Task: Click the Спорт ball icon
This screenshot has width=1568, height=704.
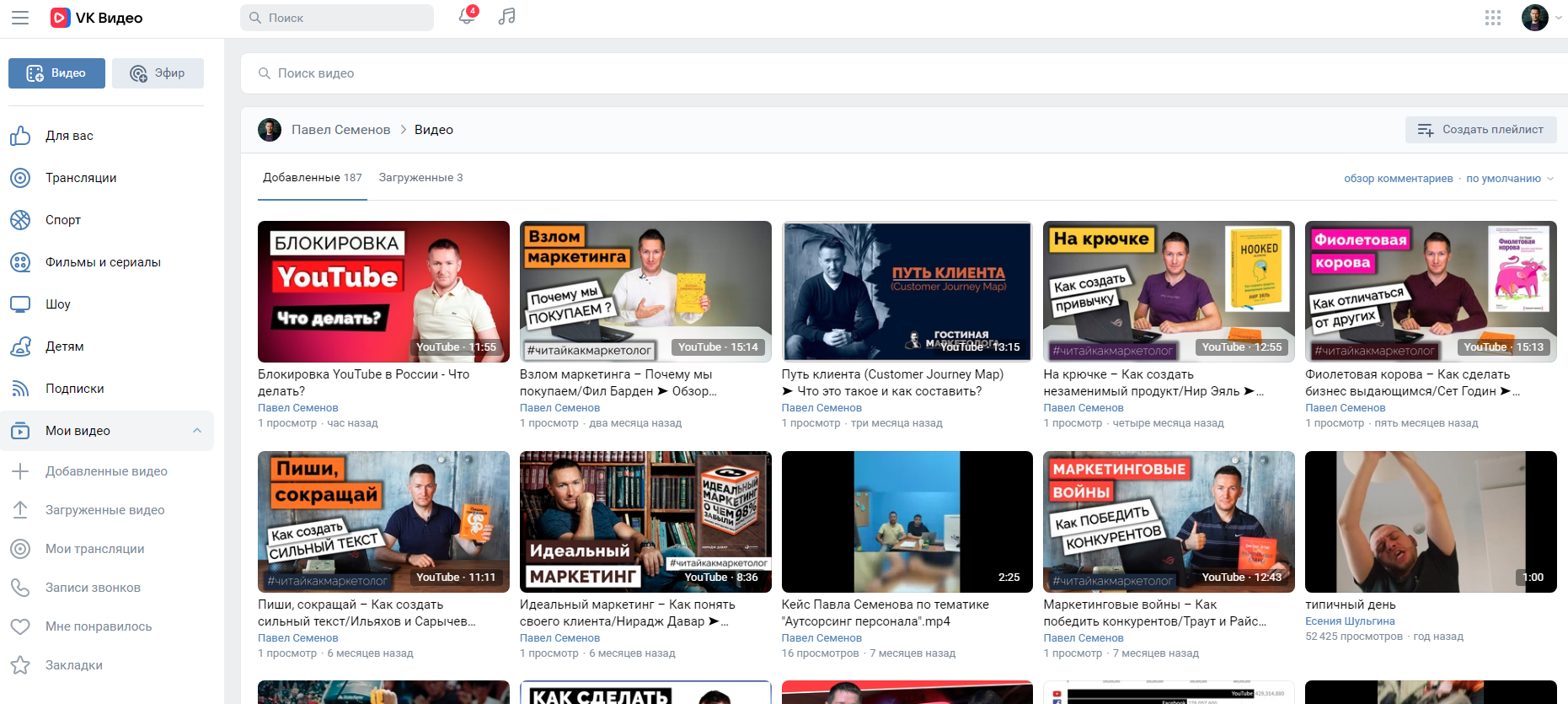Action: pos(20,220)
